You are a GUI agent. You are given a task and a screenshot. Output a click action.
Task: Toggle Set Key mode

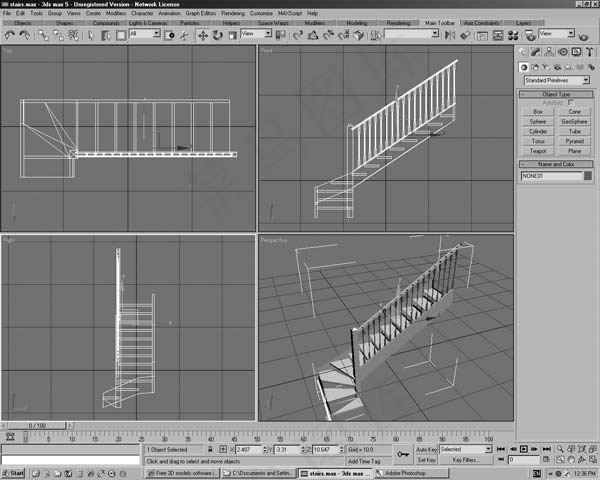click(x=427, y=460)
